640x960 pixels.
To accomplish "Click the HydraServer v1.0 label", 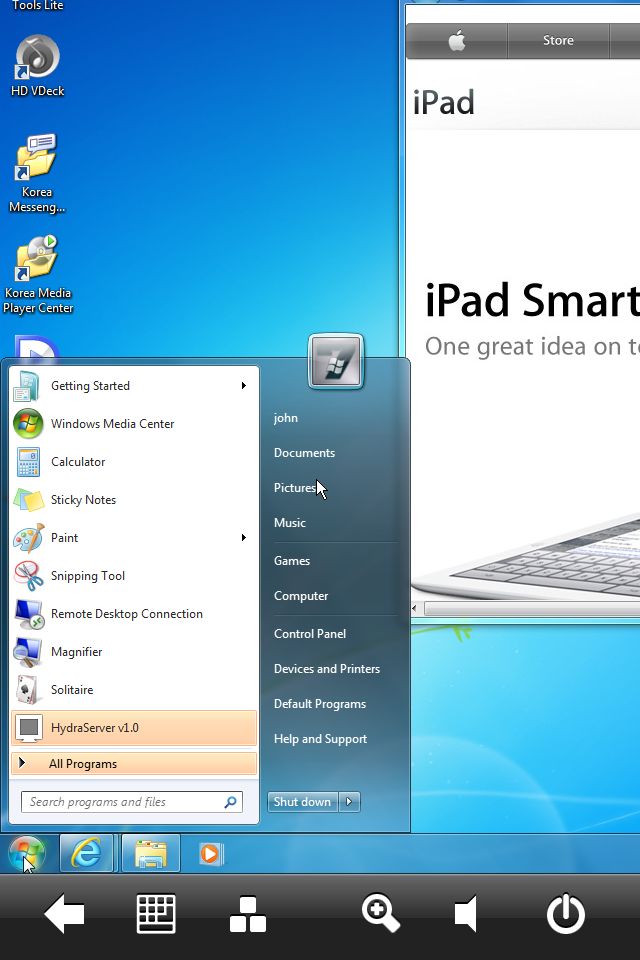I will 94,727.
